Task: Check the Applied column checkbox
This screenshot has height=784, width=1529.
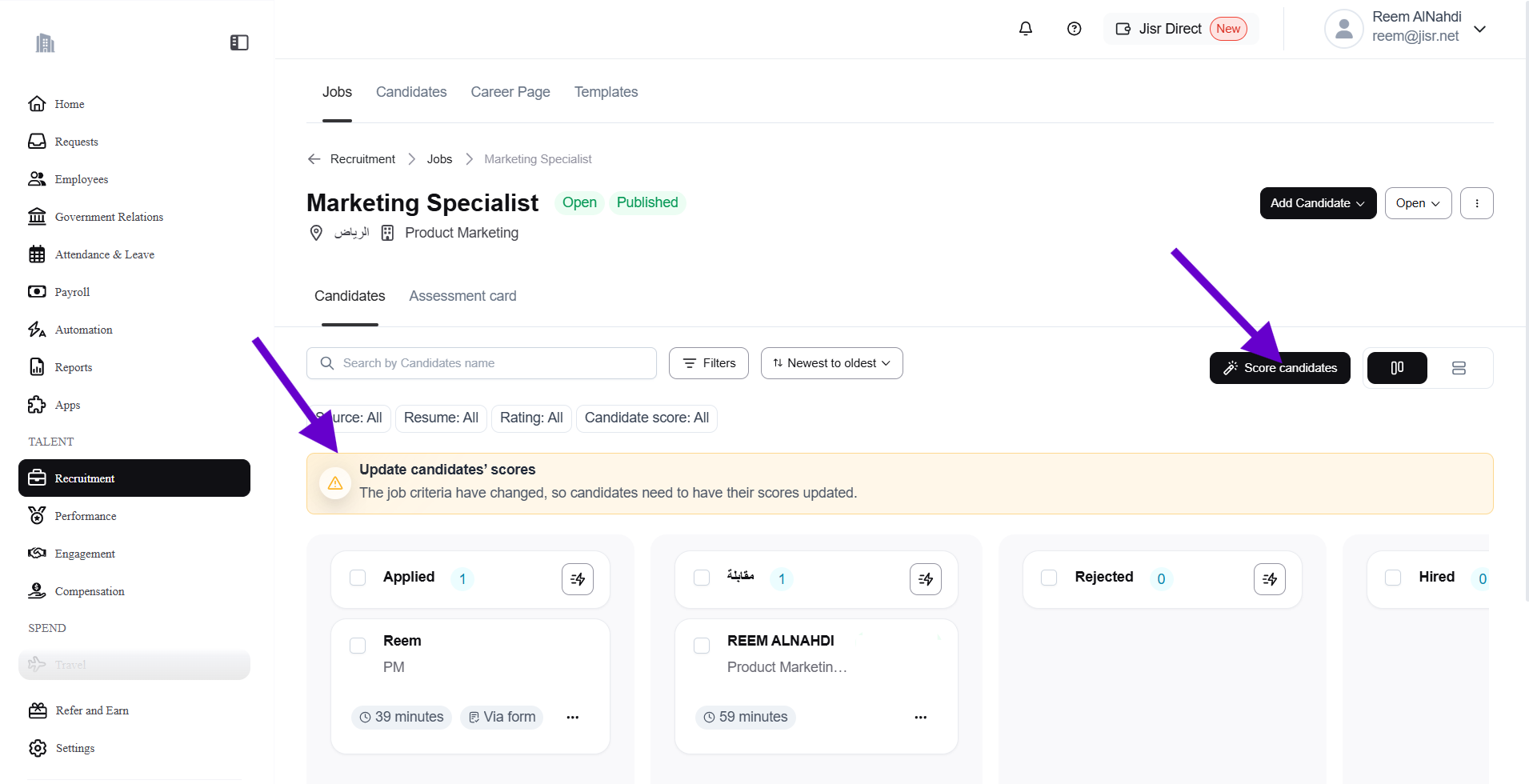Action: tap(358, 578)
